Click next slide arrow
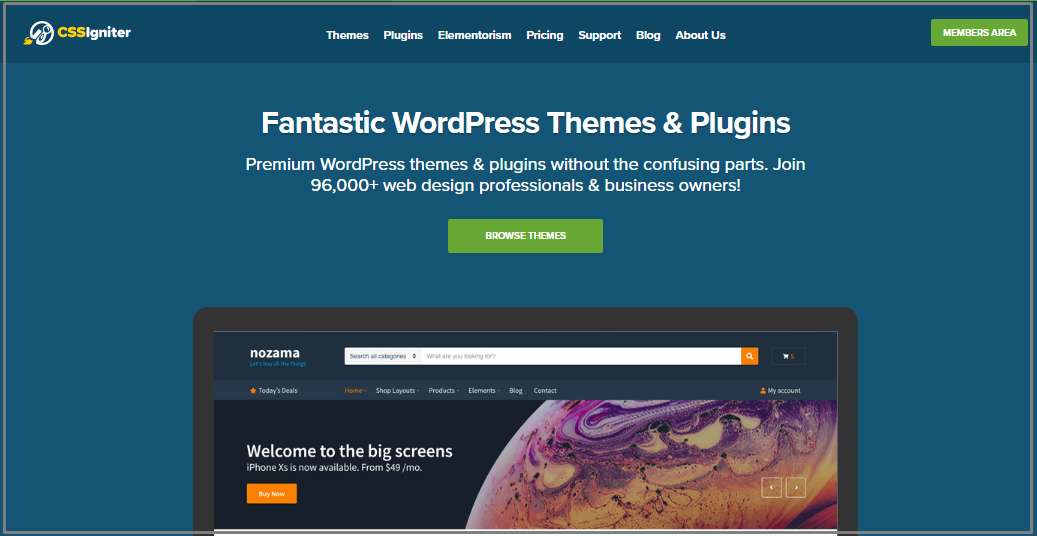Viewport: 1037px width, 536px height. tap(796, 488)
